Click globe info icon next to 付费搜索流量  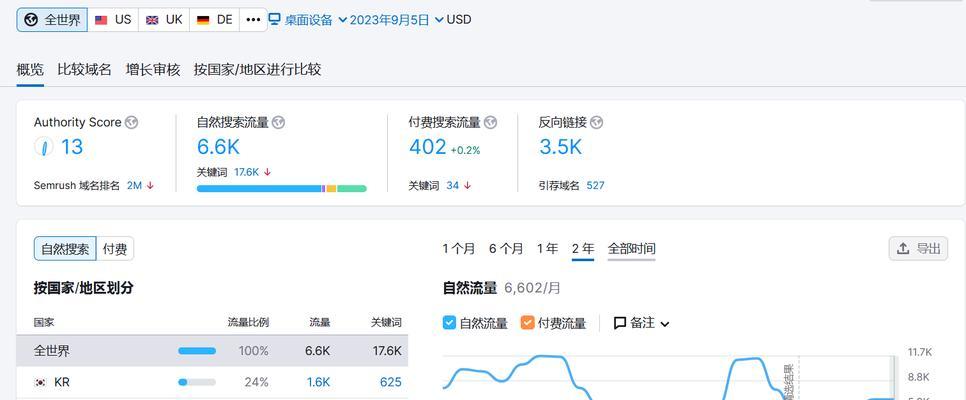point(490,122)
